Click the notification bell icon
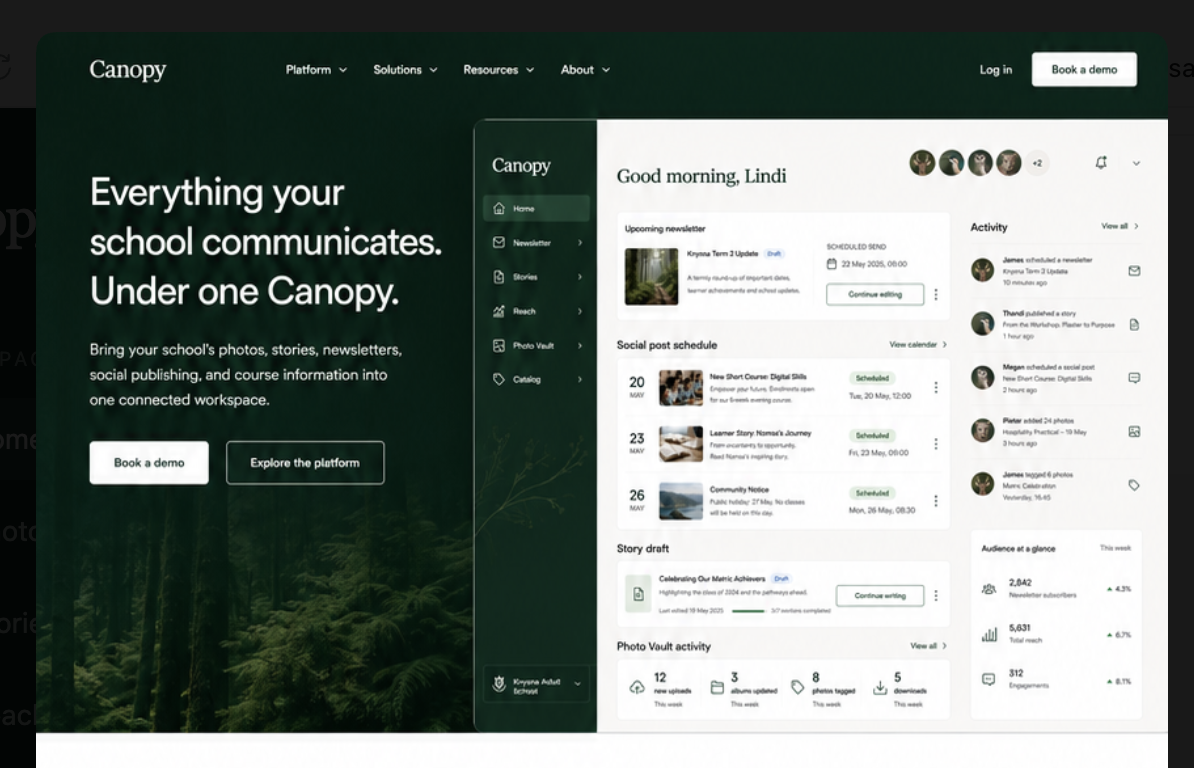Image resolution: width=1194 pixels, height=768 pixels. 1101,163
